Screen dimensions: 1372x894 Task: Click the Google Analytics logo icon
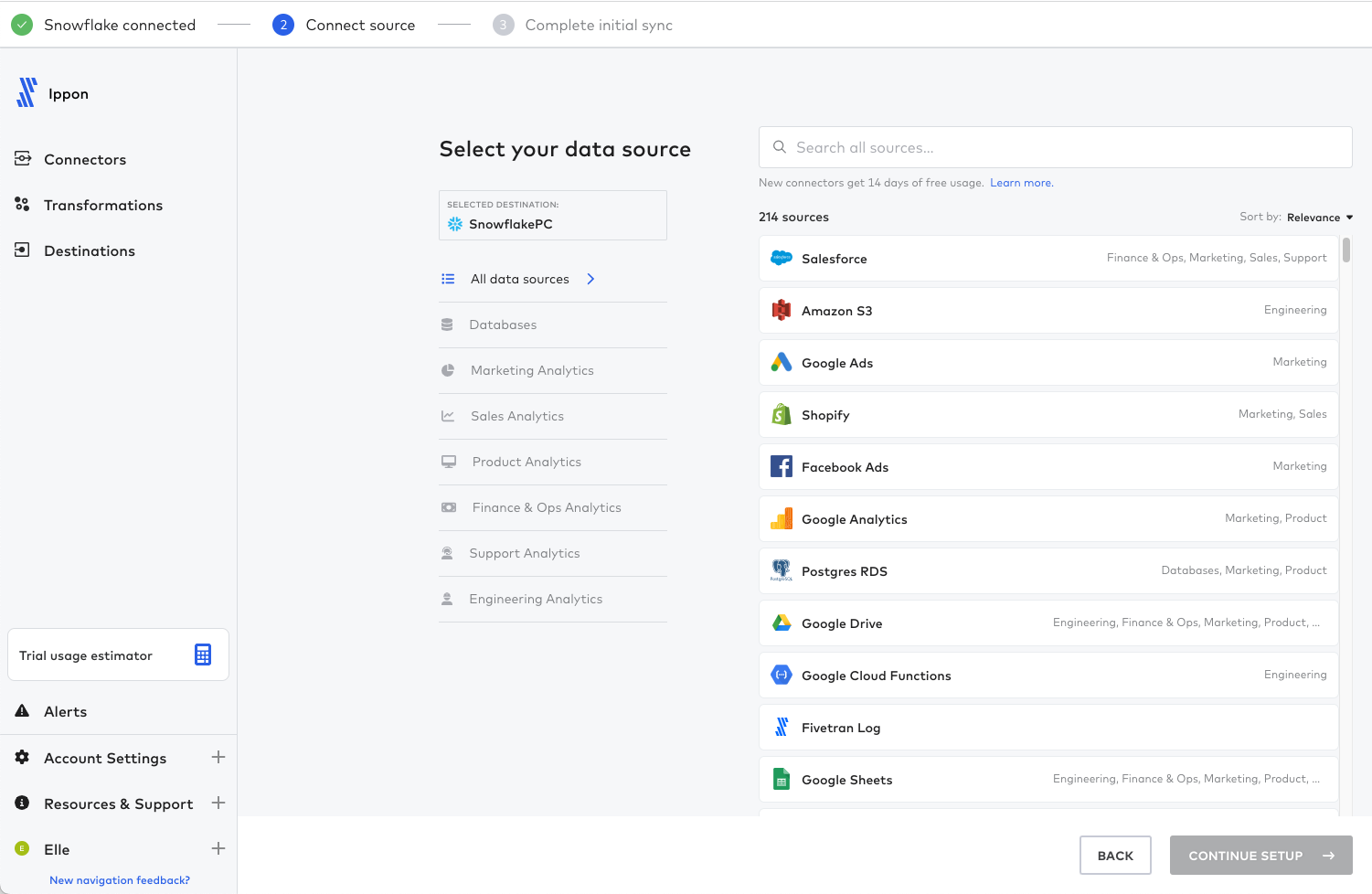(x=782, y=518)
